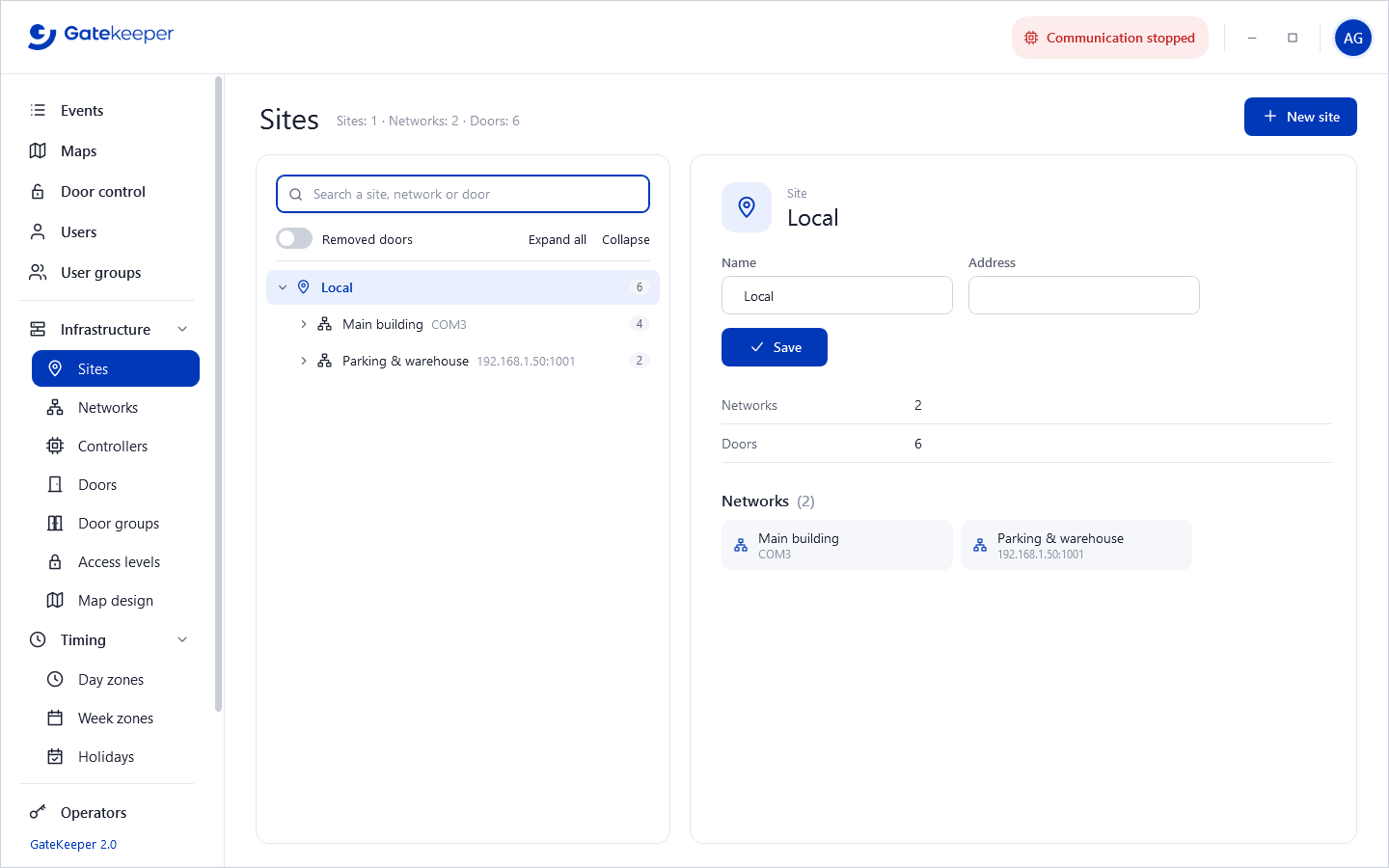Toggle the Removed doors switch

294,238
